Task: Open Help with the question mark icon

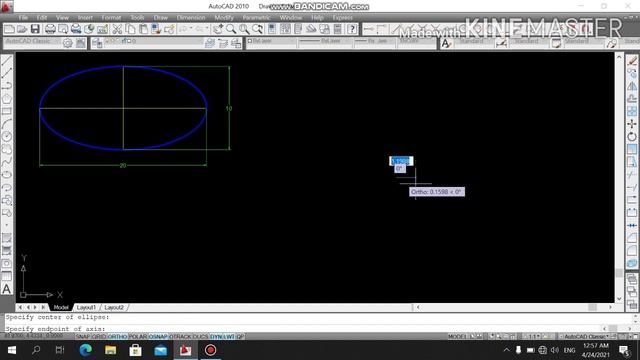Action: pyautogui.click(x=352, y=29)
